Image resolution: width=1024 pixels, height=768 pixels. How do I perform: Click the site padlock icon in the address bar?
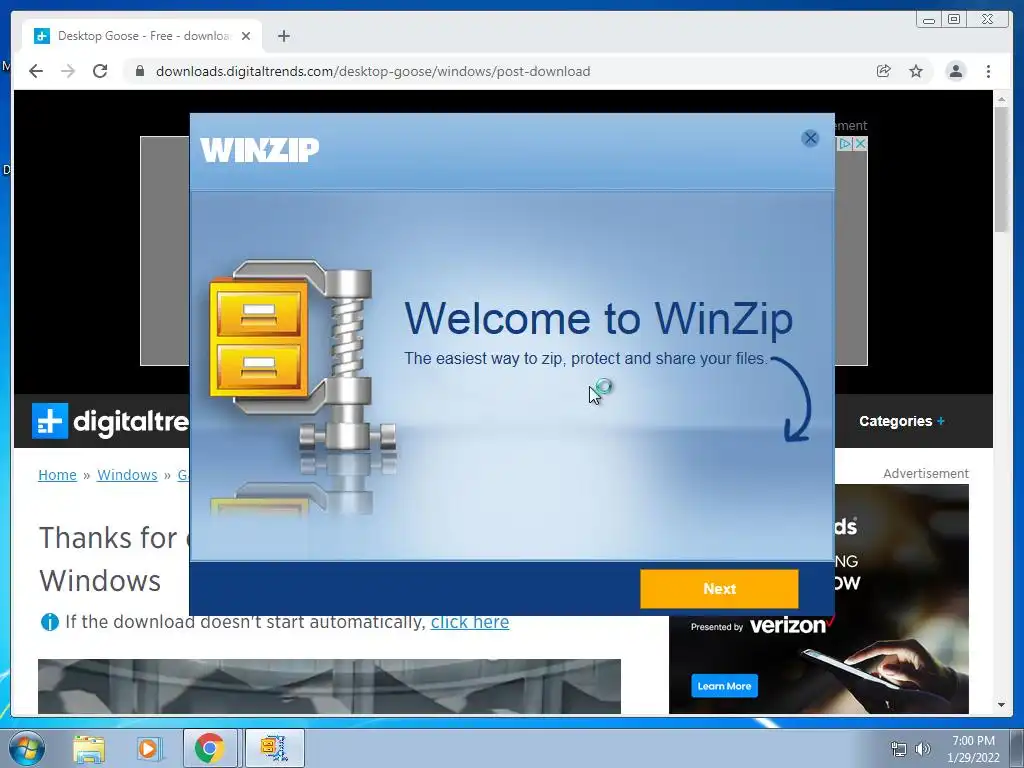tap(140, 71)
